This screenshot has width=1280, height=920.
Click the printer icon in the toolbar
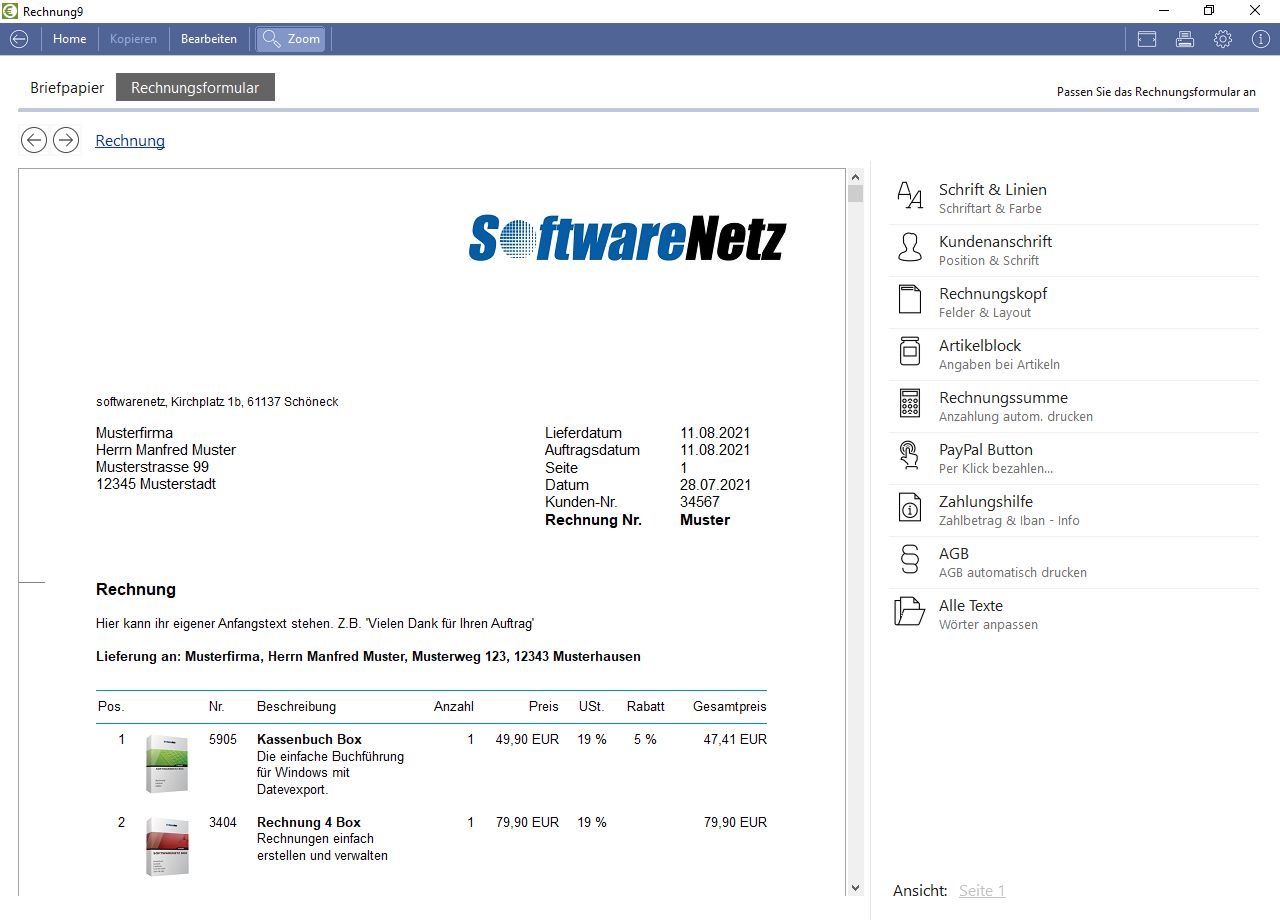pyautogui.click(x=1185, y=39)
